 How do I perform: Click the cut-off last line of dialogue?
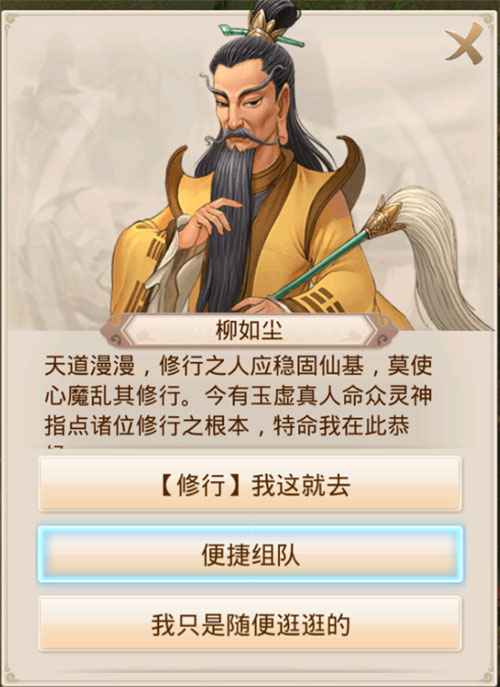click(x=55, y=448)
